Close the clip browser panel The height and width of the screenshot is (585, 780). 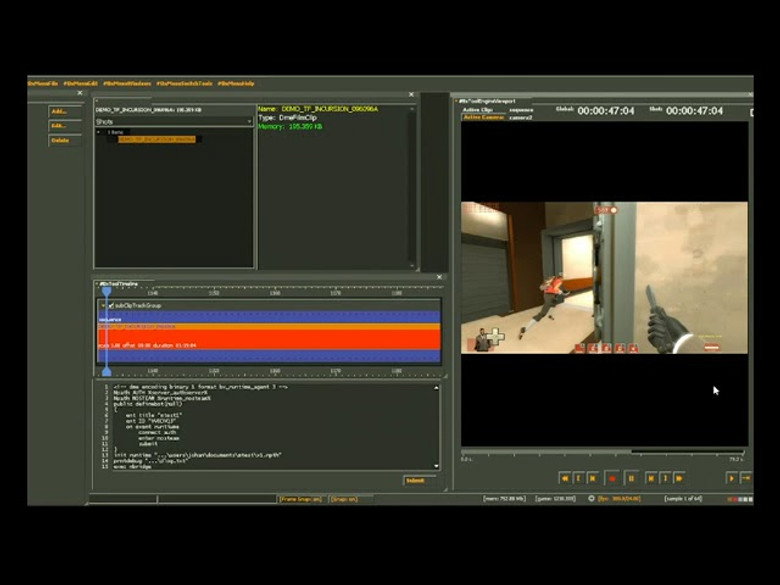point(411,94)
